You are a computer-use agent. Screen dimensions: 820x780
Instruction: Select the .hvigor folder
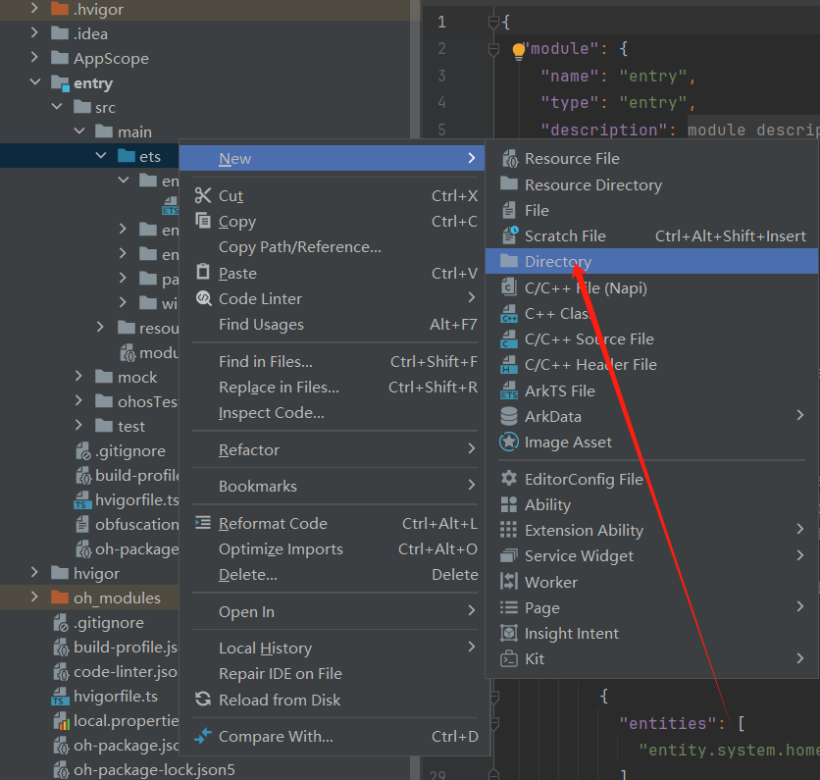98,9
